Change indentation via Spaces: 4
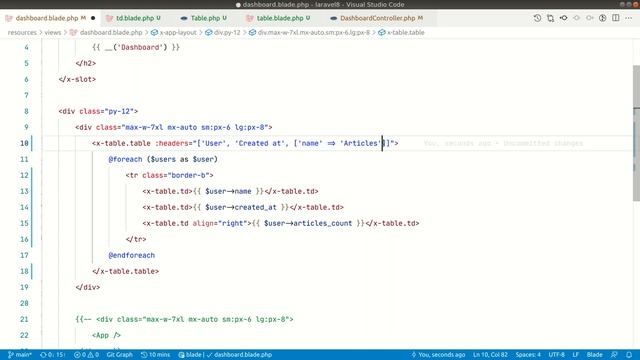The image size is (640, 360). point(528,354)
